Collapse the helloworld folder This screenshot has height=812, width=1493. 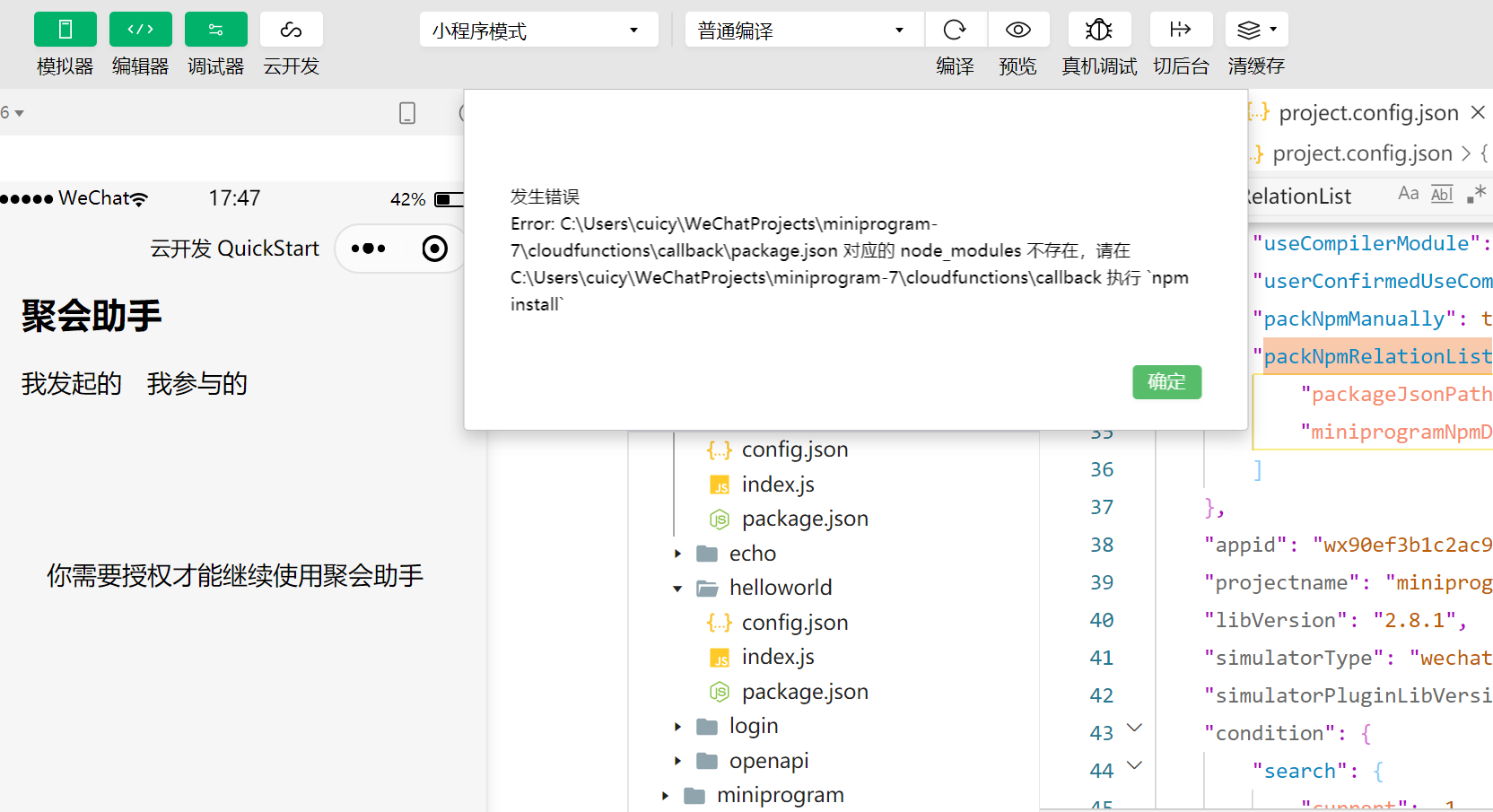pyautogui.click(x=678, y=589)
